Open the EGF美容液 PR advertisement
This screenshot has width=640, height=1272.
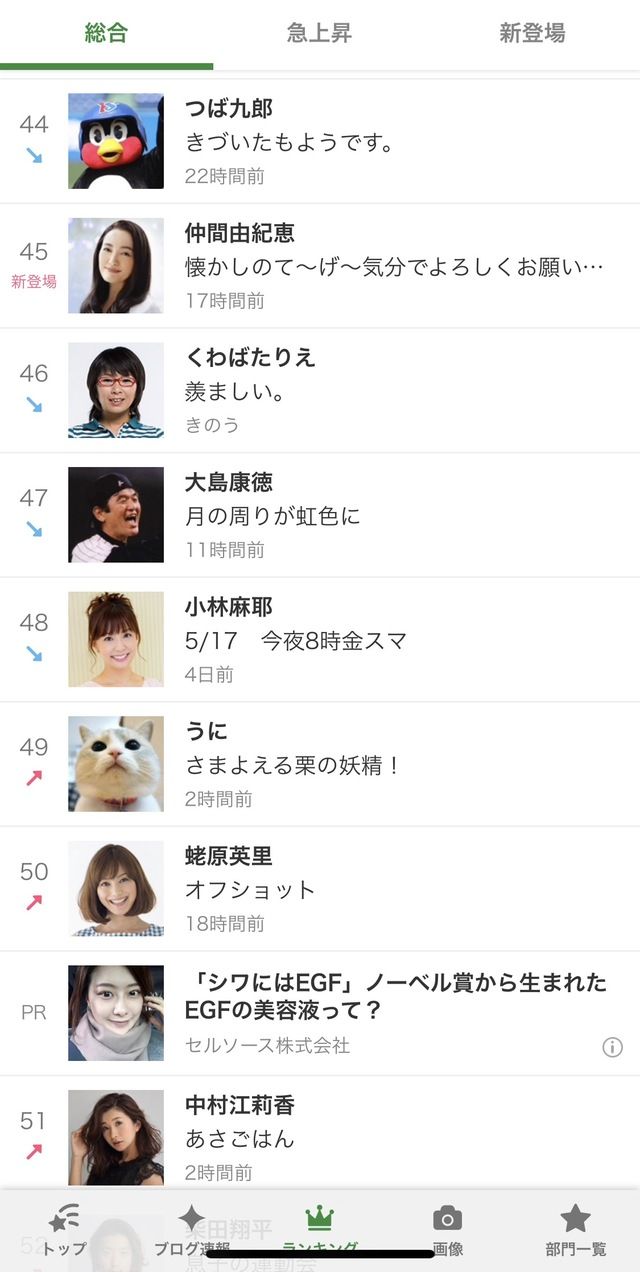tap(320, 1013)
